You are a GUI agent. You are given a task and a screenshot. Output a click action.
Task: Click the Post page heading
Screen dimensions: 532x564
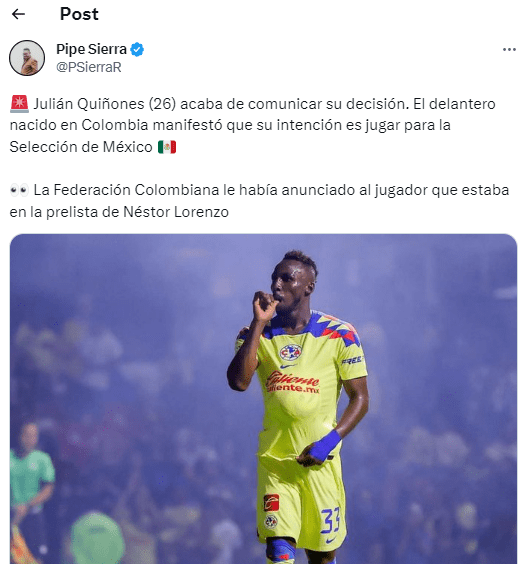coord(79,14)
